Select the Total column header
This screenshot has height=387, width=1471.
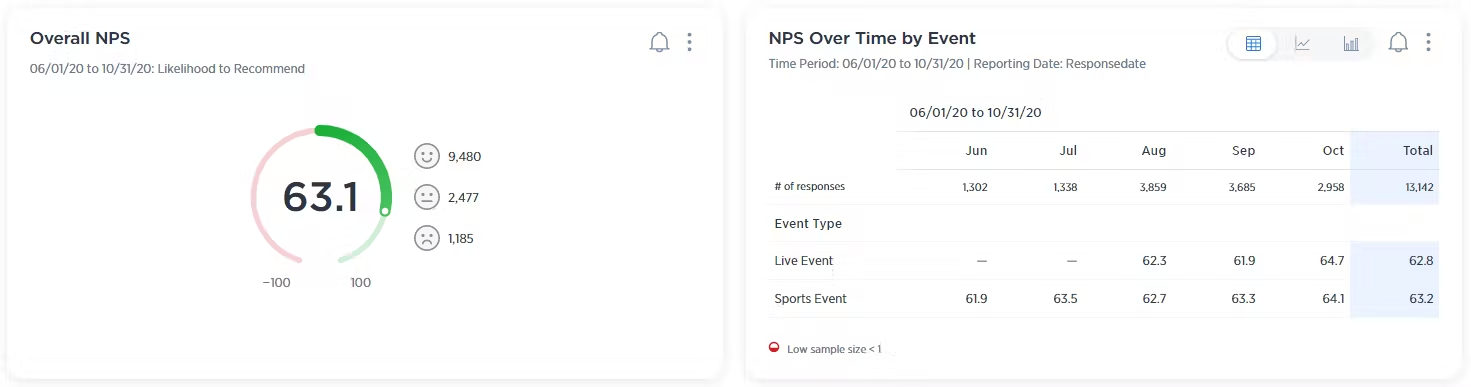tap(1418, 151)
